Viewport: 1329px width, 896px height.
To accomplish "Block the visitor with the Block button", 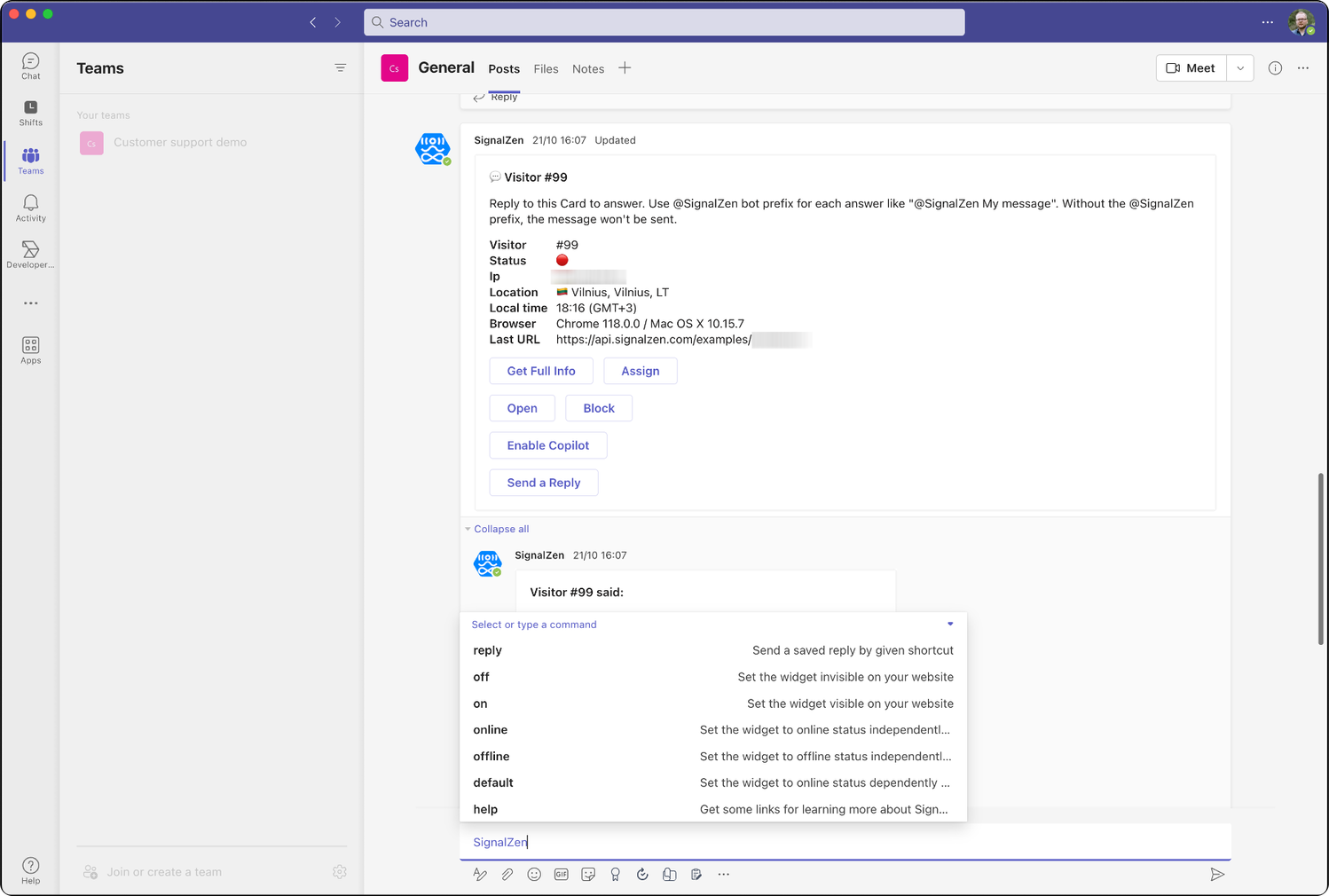I will [599, 408].
